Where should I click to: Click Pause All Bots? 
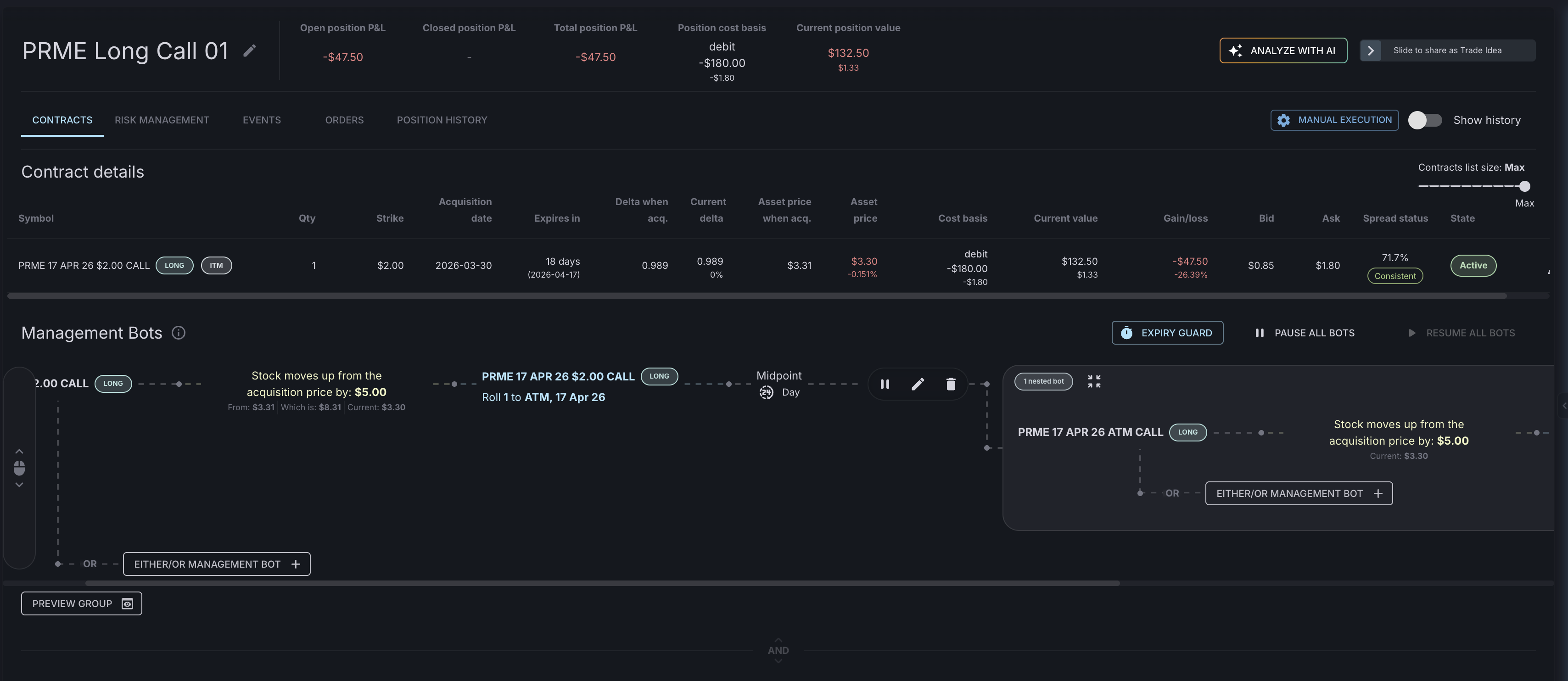pyautogui.click(x=1305, y=333)
